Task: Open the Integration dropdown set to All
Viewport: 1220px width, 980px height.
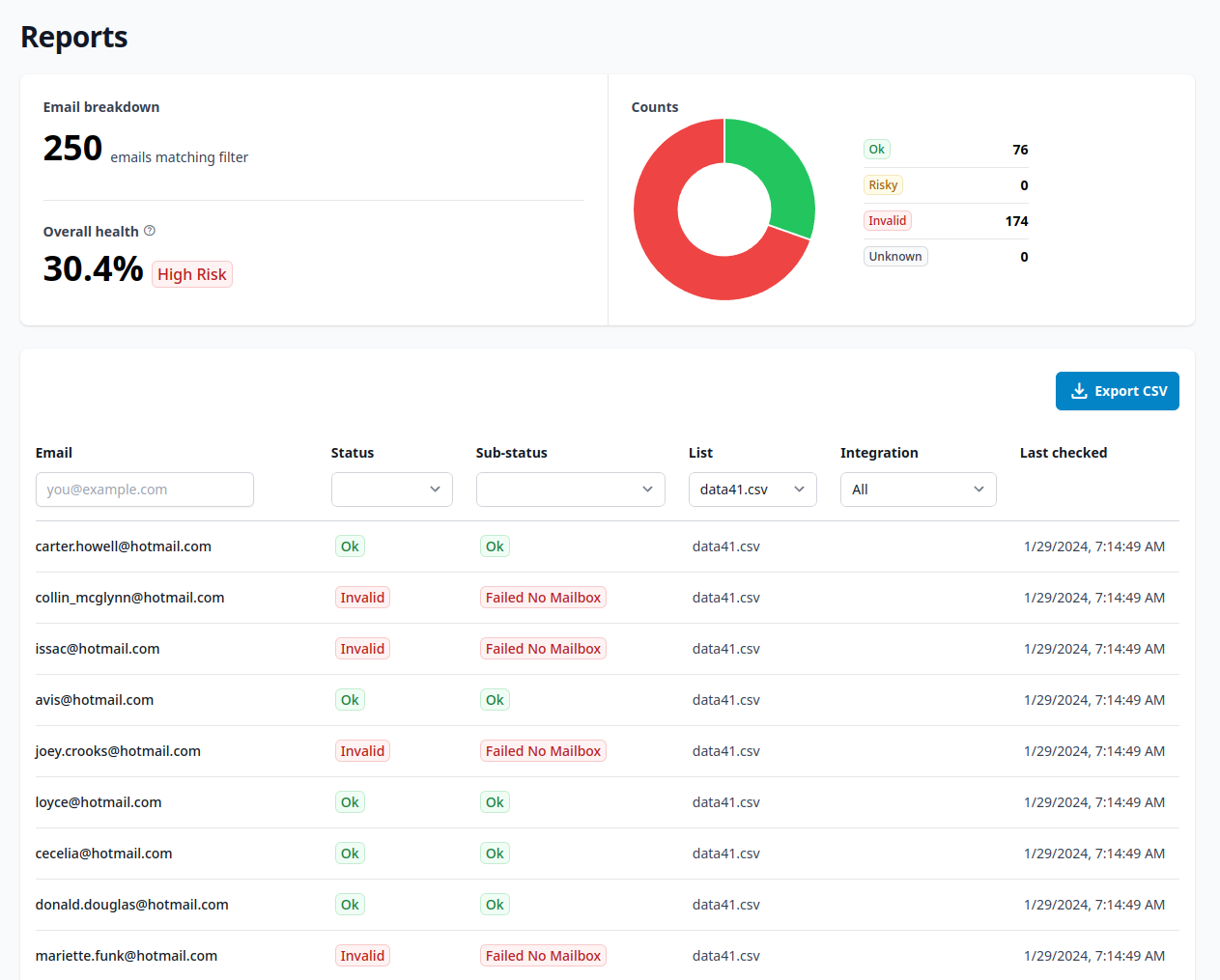Action: (x=917, y=490)
